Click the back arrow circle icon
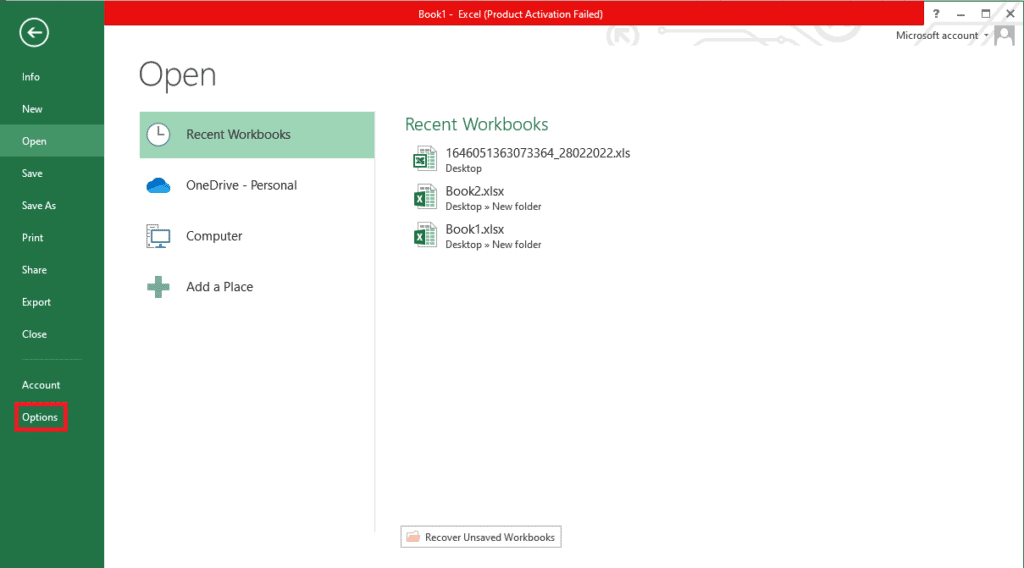 (x=34, y=33)
